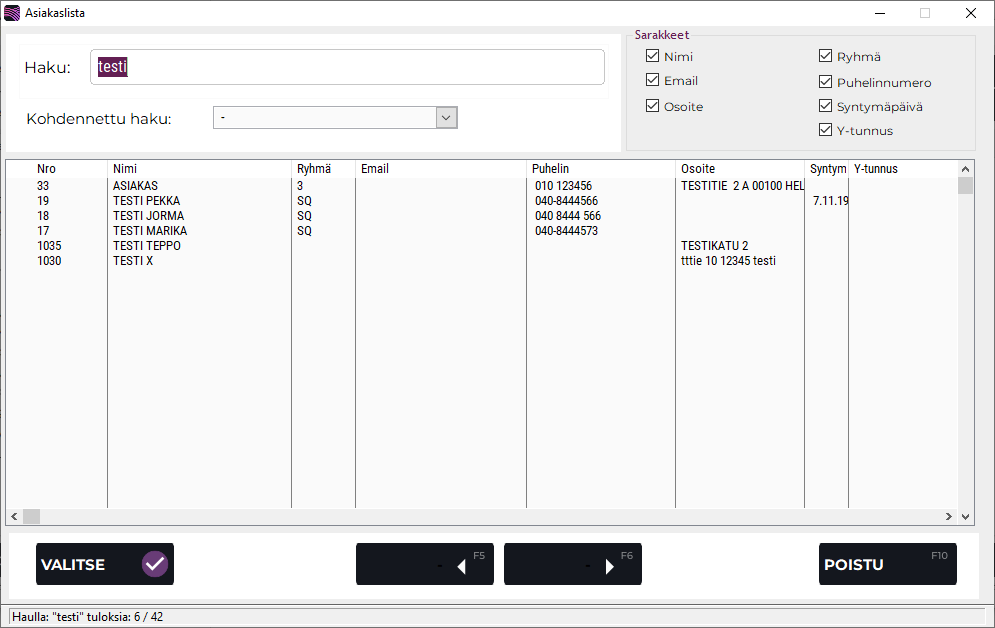This screenshot has height=628, width=995.
Task: Disable the Y-tunnus column checkbox
Action: click(826, 130)
